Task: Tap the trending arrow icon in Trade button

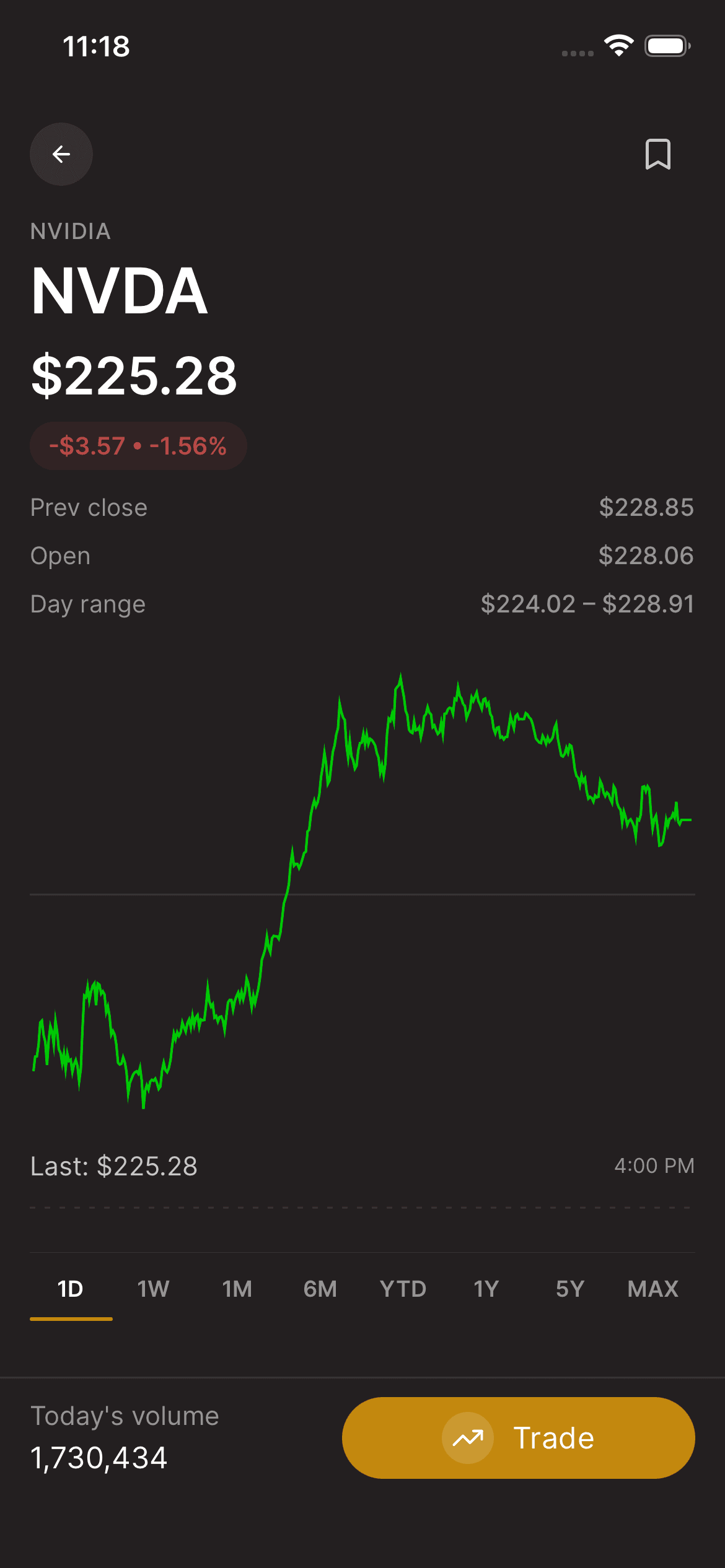Action: (x=468, y=1438)
